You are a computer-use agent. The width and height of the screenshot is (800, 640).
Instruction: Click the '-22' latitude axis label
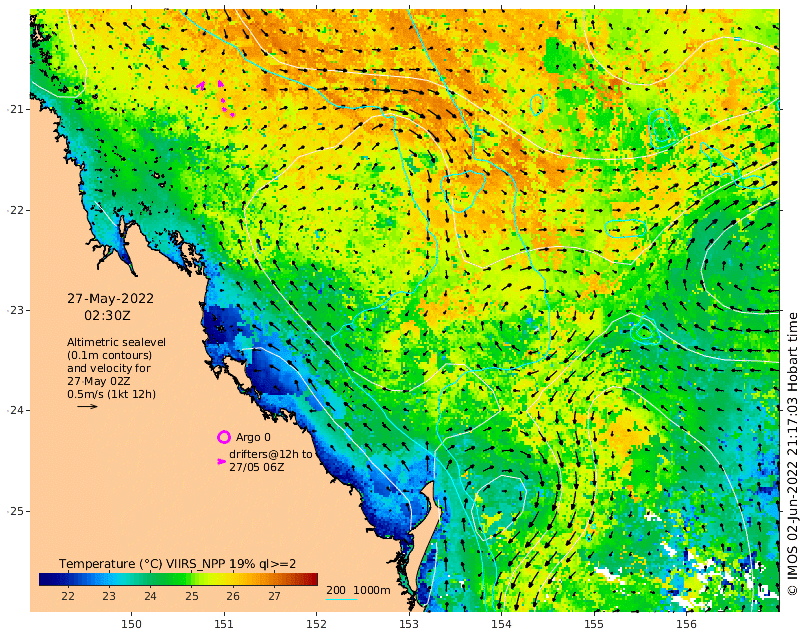[x=14, y=210]
